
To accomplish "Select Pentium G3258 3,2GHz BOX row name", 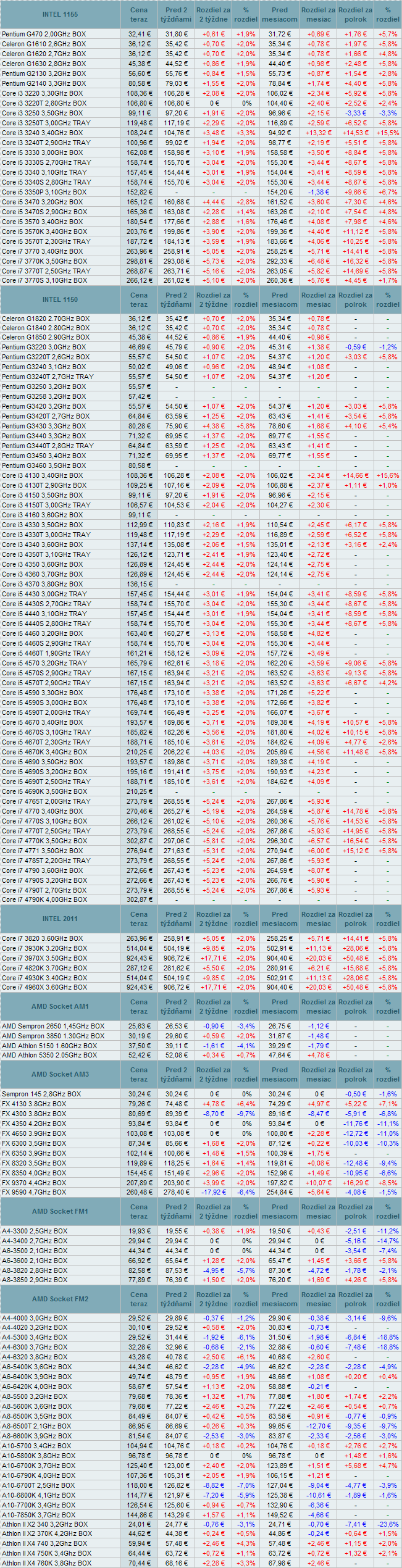I will [x=44, y=396].
